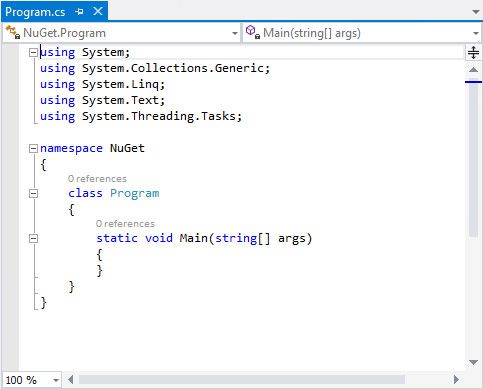
Task: Click on 'System.Text' text
Action: point(120,100)
